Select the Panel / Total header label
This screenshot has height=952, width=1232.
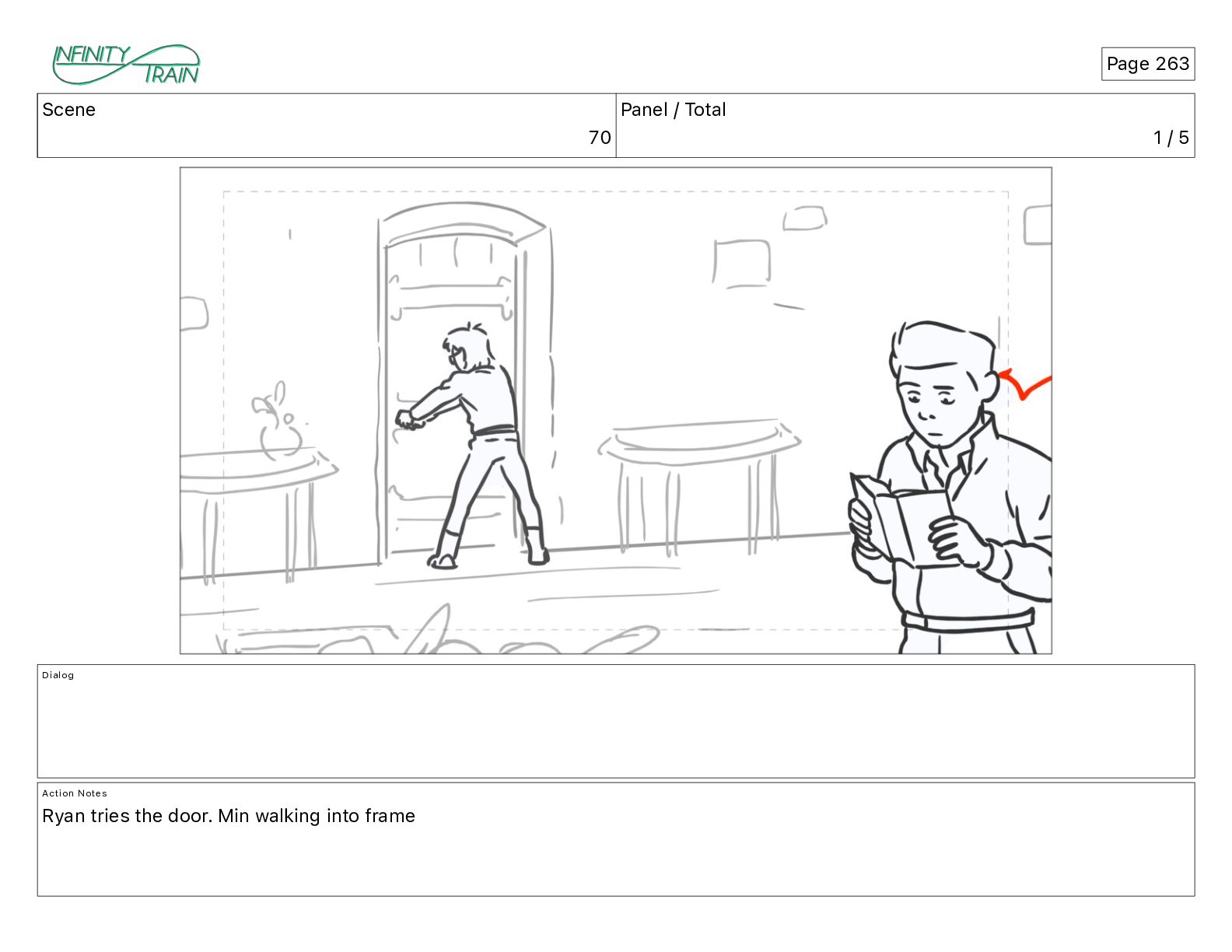[673, 110]
